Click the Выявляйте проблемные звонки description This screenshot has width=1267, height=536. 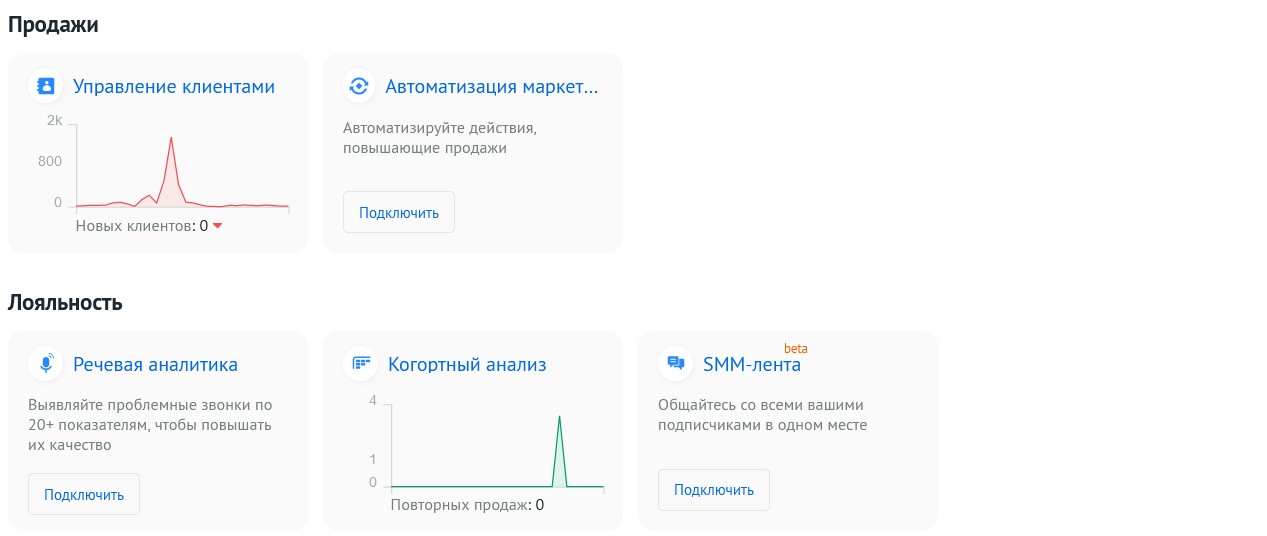click(x=150, y=425)
